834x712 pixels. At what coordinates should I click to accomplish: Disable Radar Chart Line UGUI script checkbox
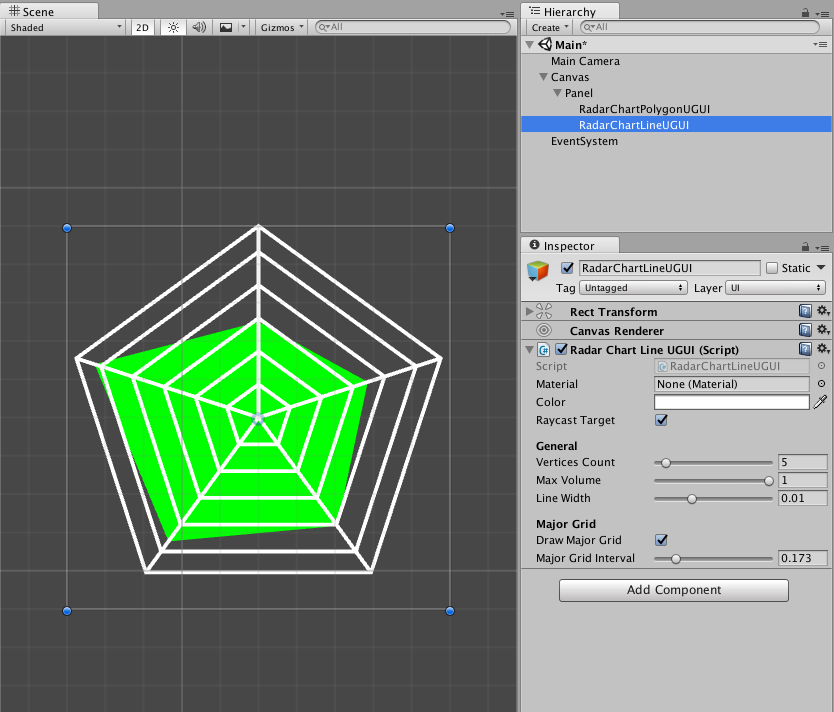pyautogui.click(x=561, y=349)
